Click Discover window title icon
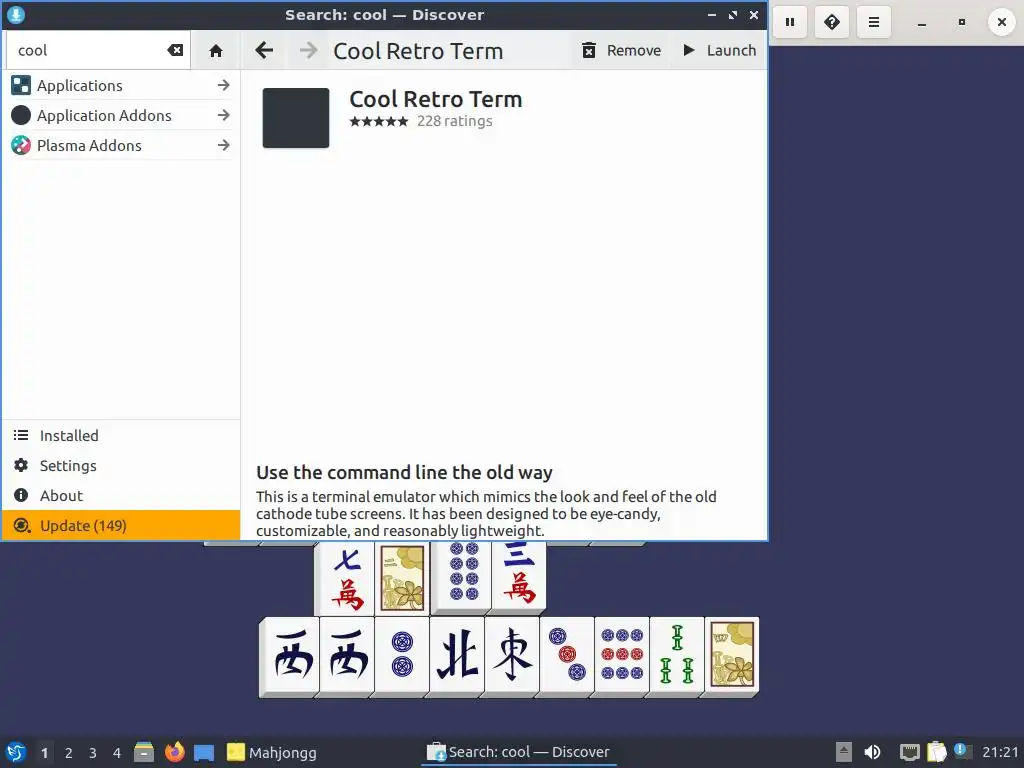 tap(16, 15)
